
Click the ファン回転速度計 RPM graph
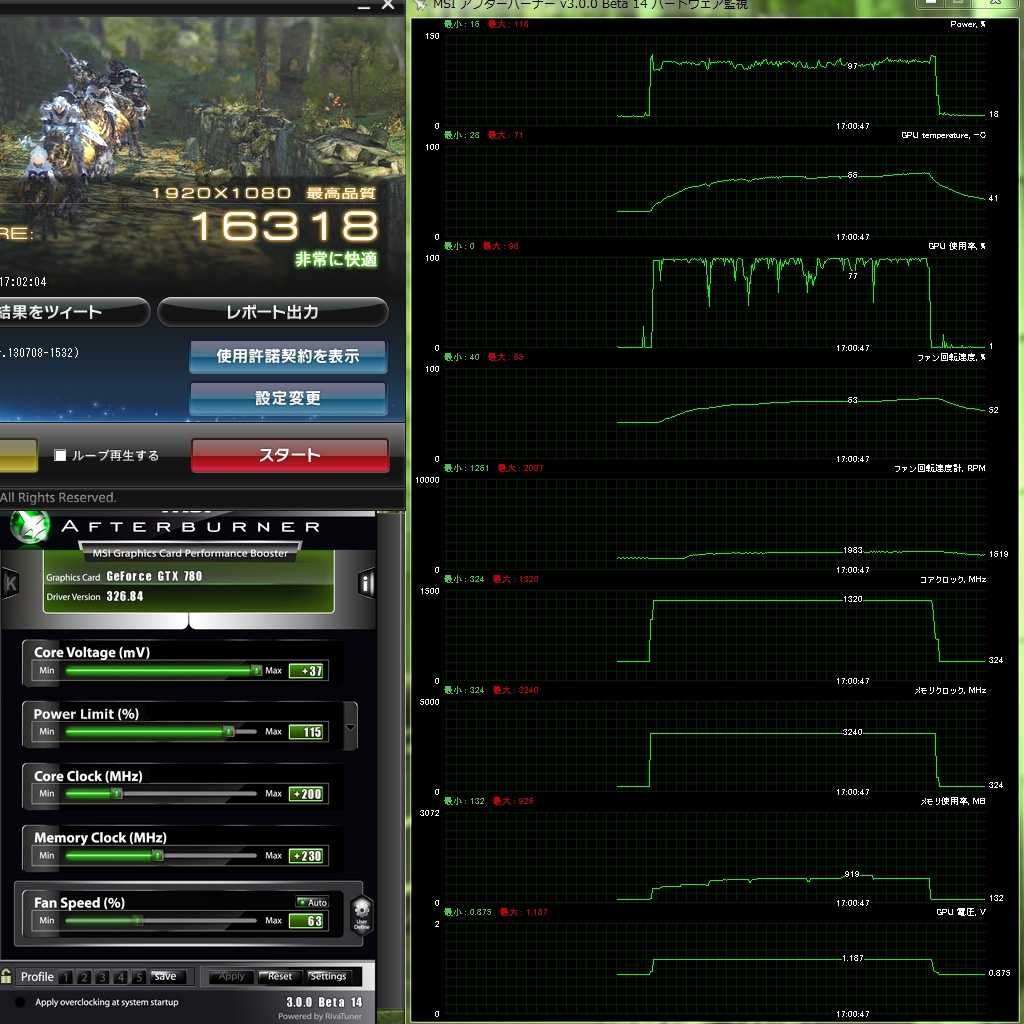714,524
